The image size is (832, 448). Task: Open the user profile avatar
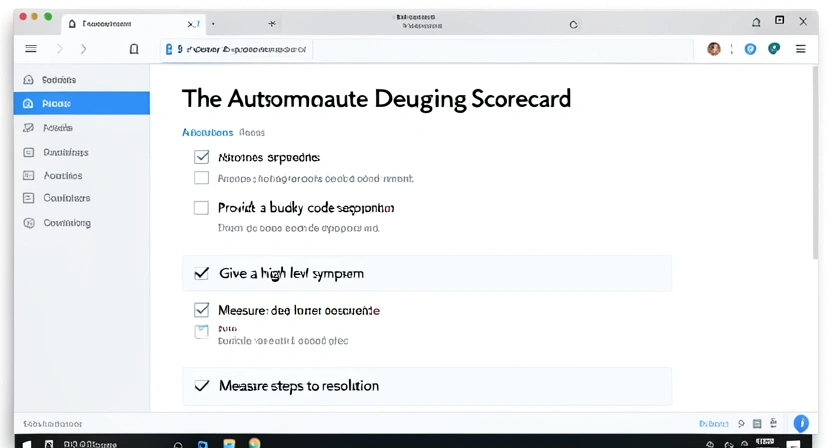[714, 49]
